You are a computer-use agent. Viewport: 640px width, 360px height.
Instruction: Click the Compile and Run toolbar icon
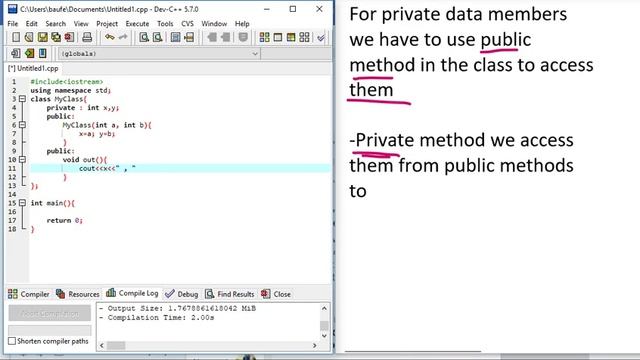pos(291,38)
